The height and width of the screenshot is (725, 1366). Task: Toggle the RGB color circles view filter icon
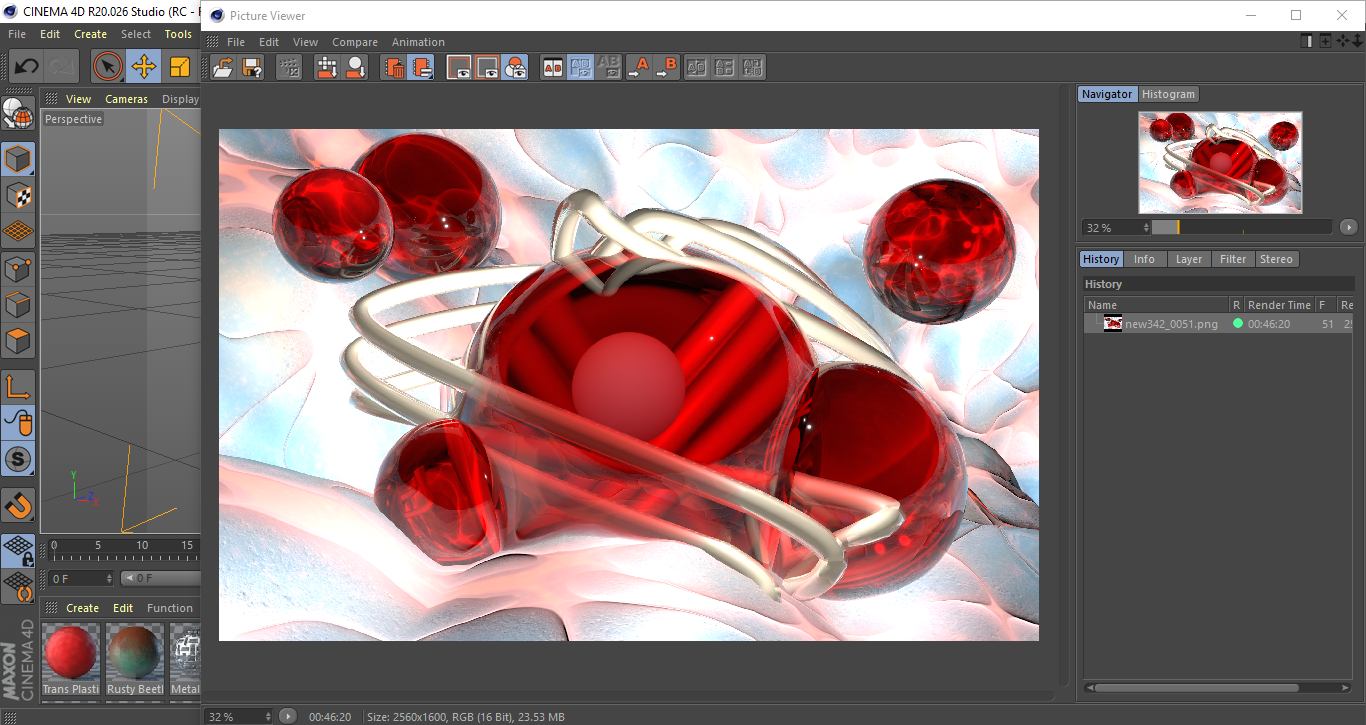click(515, 67)
